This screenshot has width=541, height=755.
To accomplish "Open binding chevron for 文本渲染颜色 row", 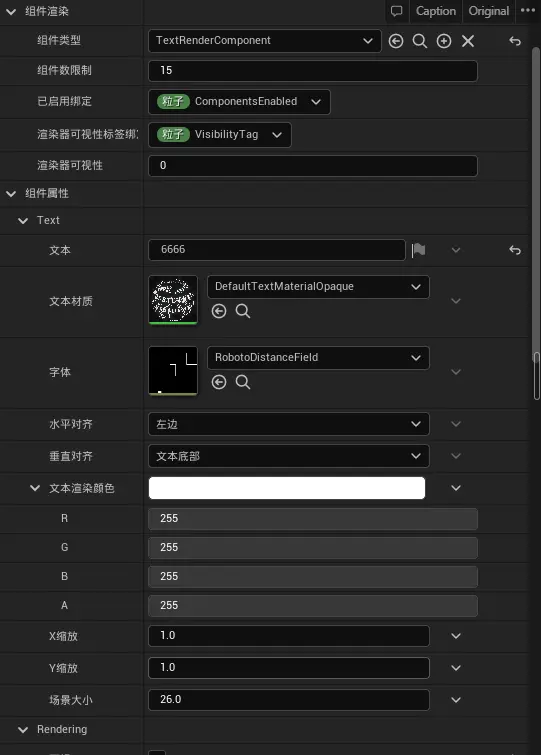I will click(456, 488).
